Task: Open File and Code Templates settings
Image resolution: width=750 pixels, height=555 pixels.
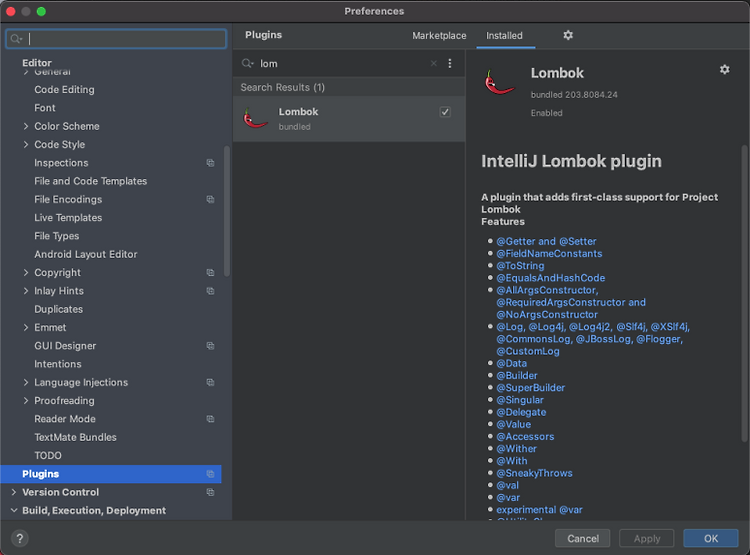Action: [90, 181]
